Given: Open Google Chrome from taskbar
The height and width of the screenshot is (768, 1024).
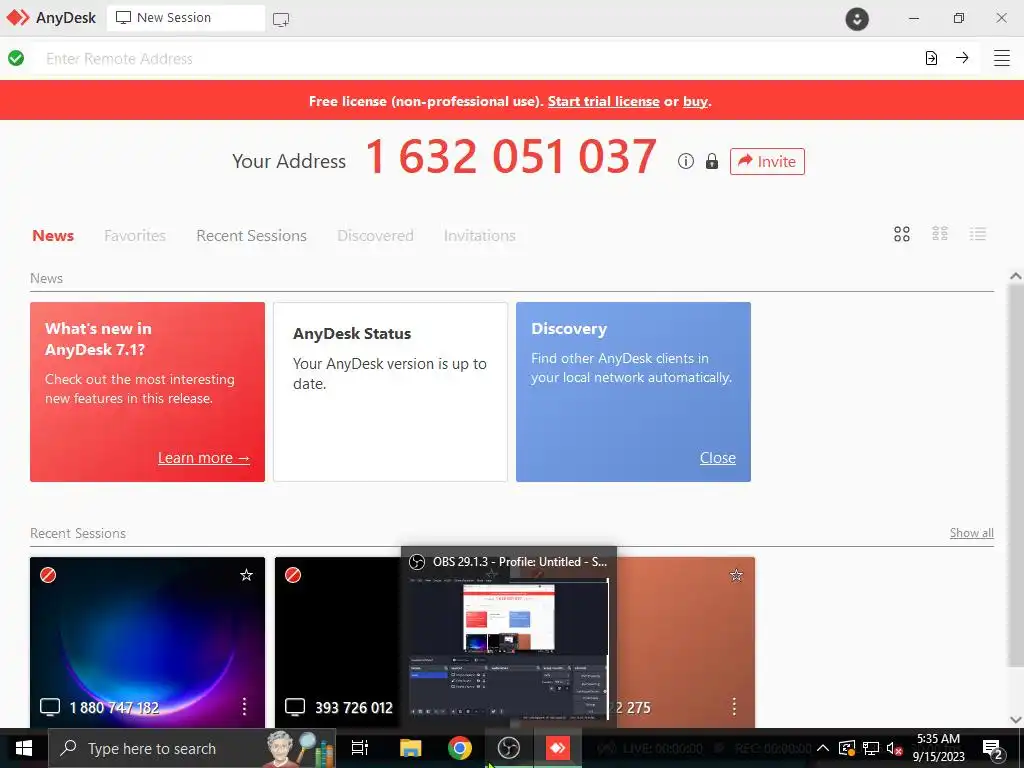Looking at the screenshot, I should click(x=460, y=748).
